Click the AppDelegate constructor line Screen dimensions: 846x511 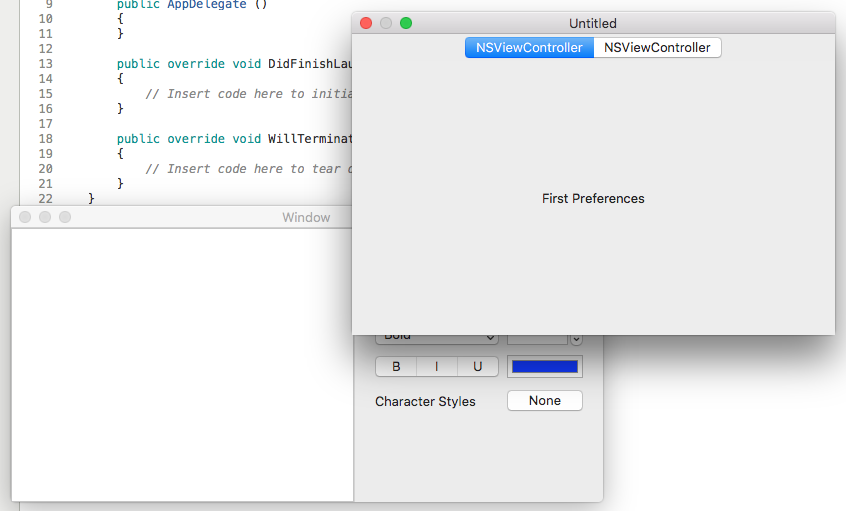pyautogui.click(x=192, y=5)
